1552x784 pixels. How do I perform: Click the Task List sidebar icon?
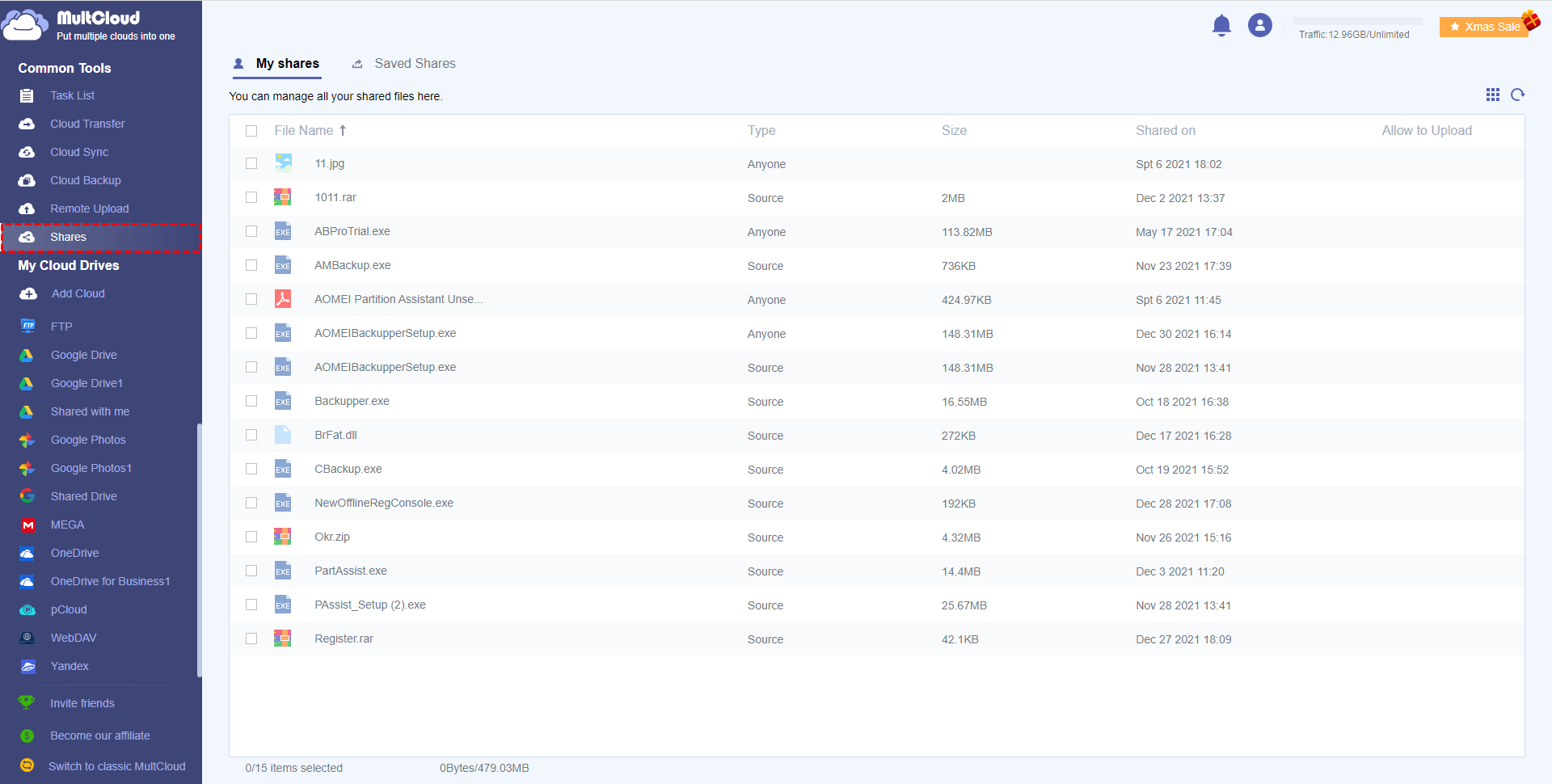[x=27, y=95]
